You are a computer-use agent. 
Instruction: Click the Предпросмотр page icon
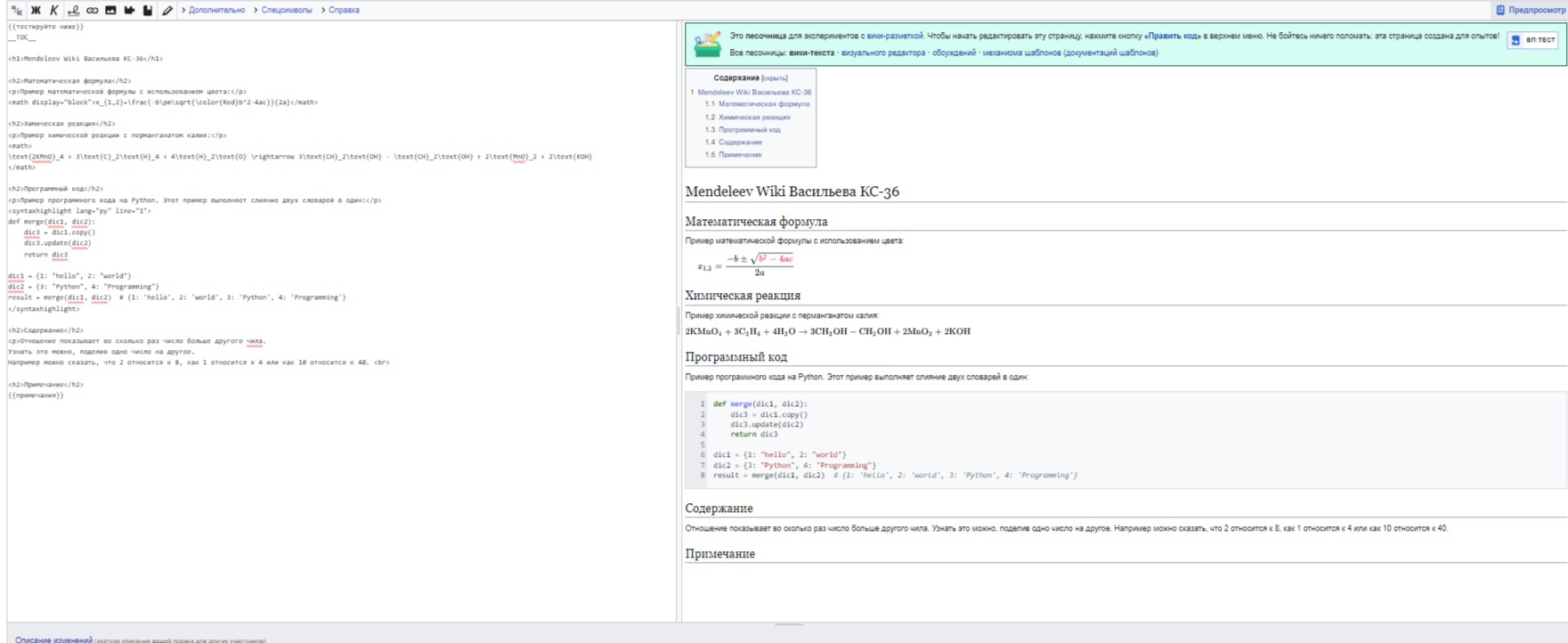(1500, 10)
